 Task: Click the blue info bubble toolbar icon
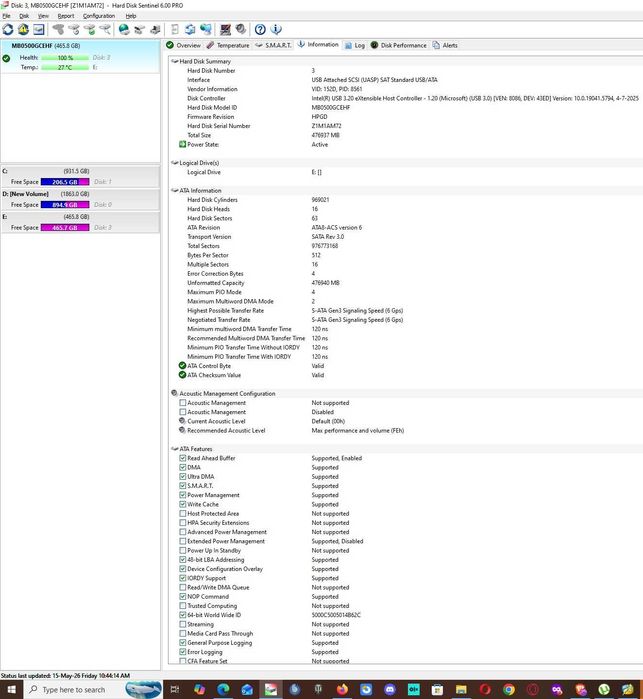pyautogui.click(x=276, y=29)
